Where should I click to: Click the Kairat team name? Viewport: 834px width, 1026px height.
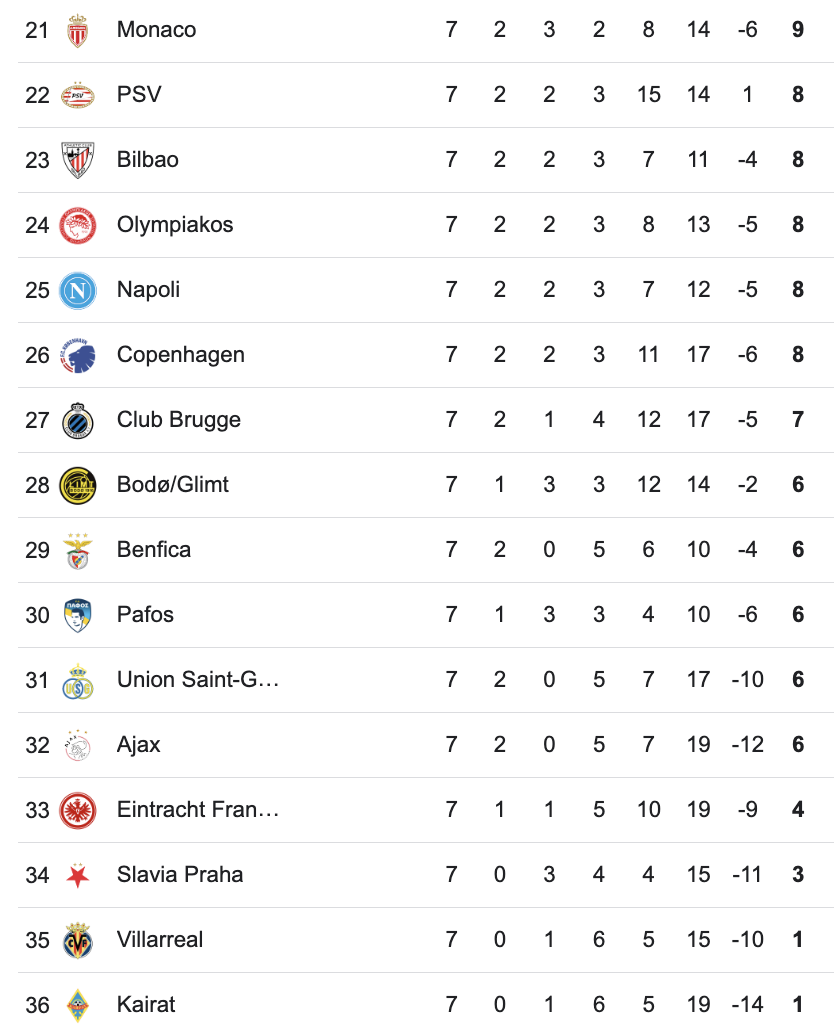coord(146,1005)
